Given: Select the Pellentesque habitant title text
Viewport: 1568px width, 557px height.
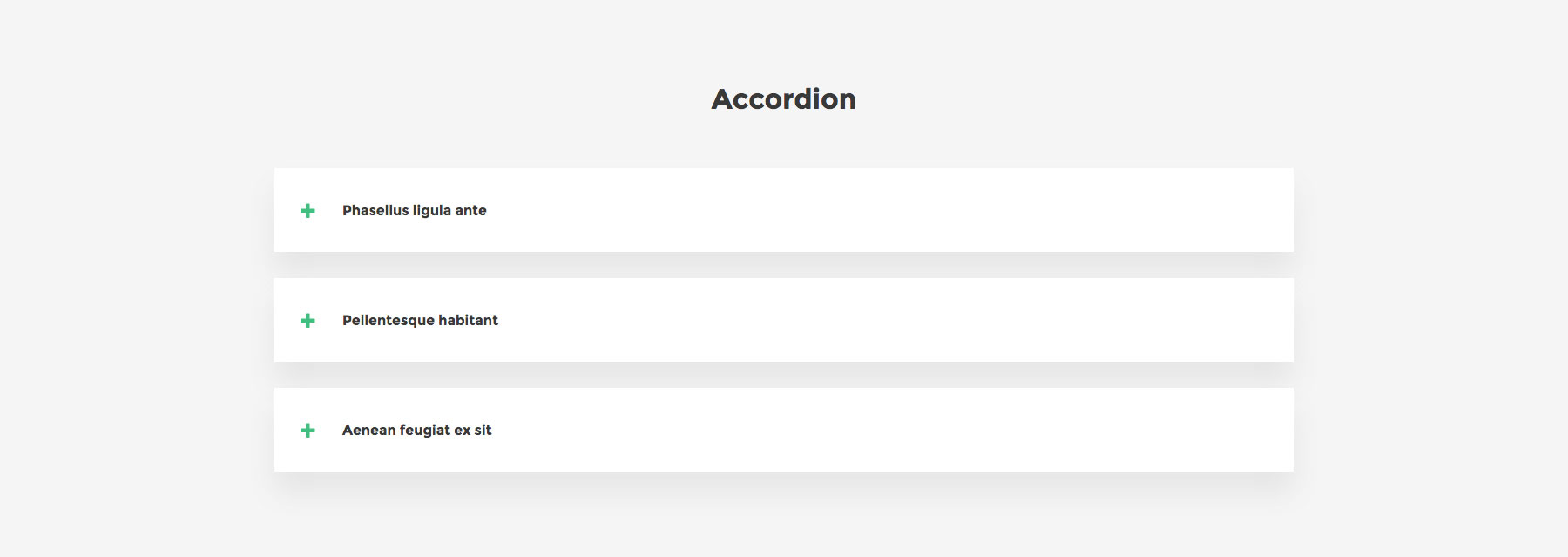Looking at the screenshot, I should click(x=420, y=320).
